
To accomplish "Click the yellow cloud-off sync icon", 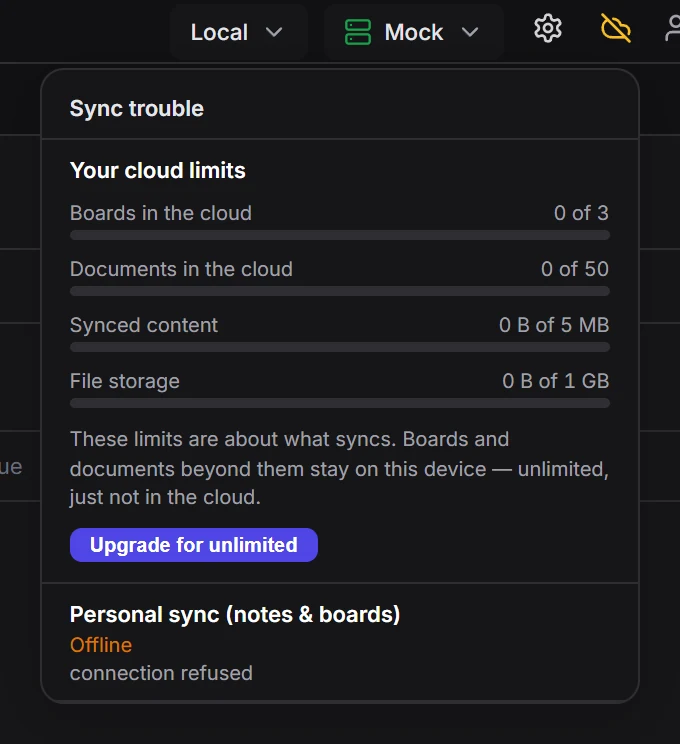I will [615, 28].
